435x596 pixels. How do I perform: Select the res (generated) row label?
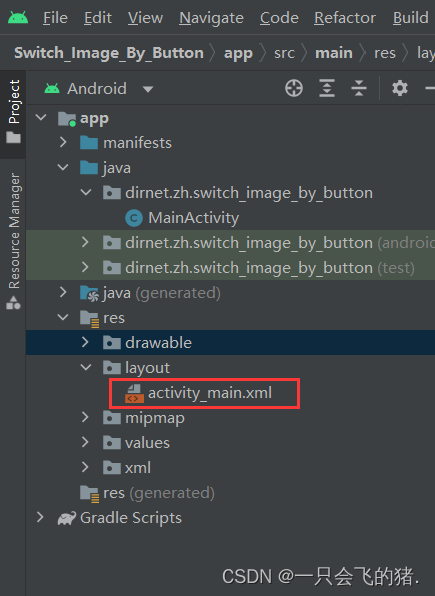[159, 493]
